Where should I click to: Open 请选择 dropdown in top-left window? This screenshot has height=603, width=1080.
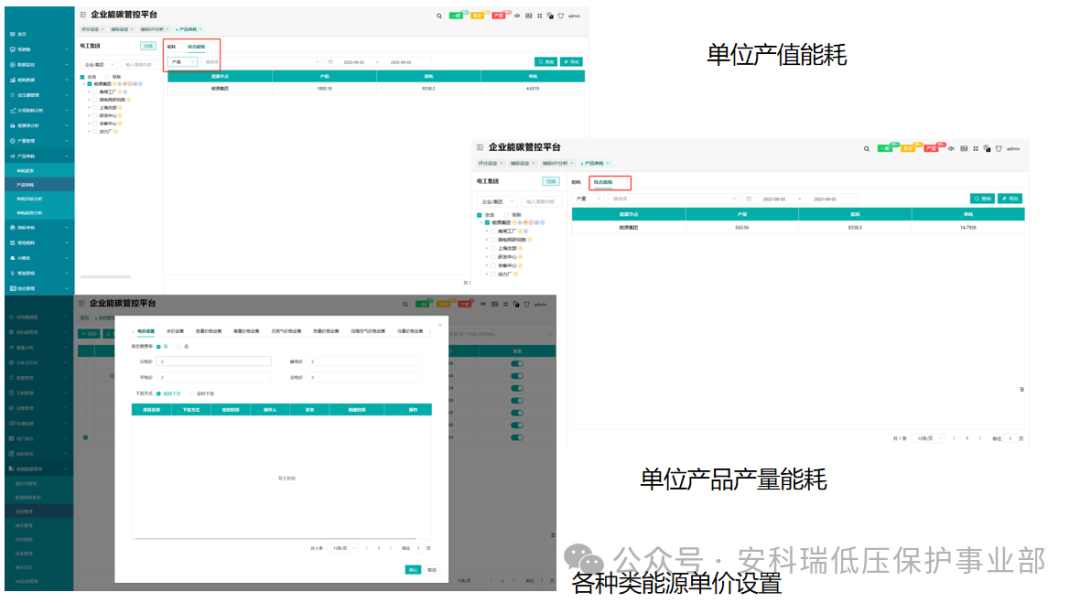[x=262, y=62]
